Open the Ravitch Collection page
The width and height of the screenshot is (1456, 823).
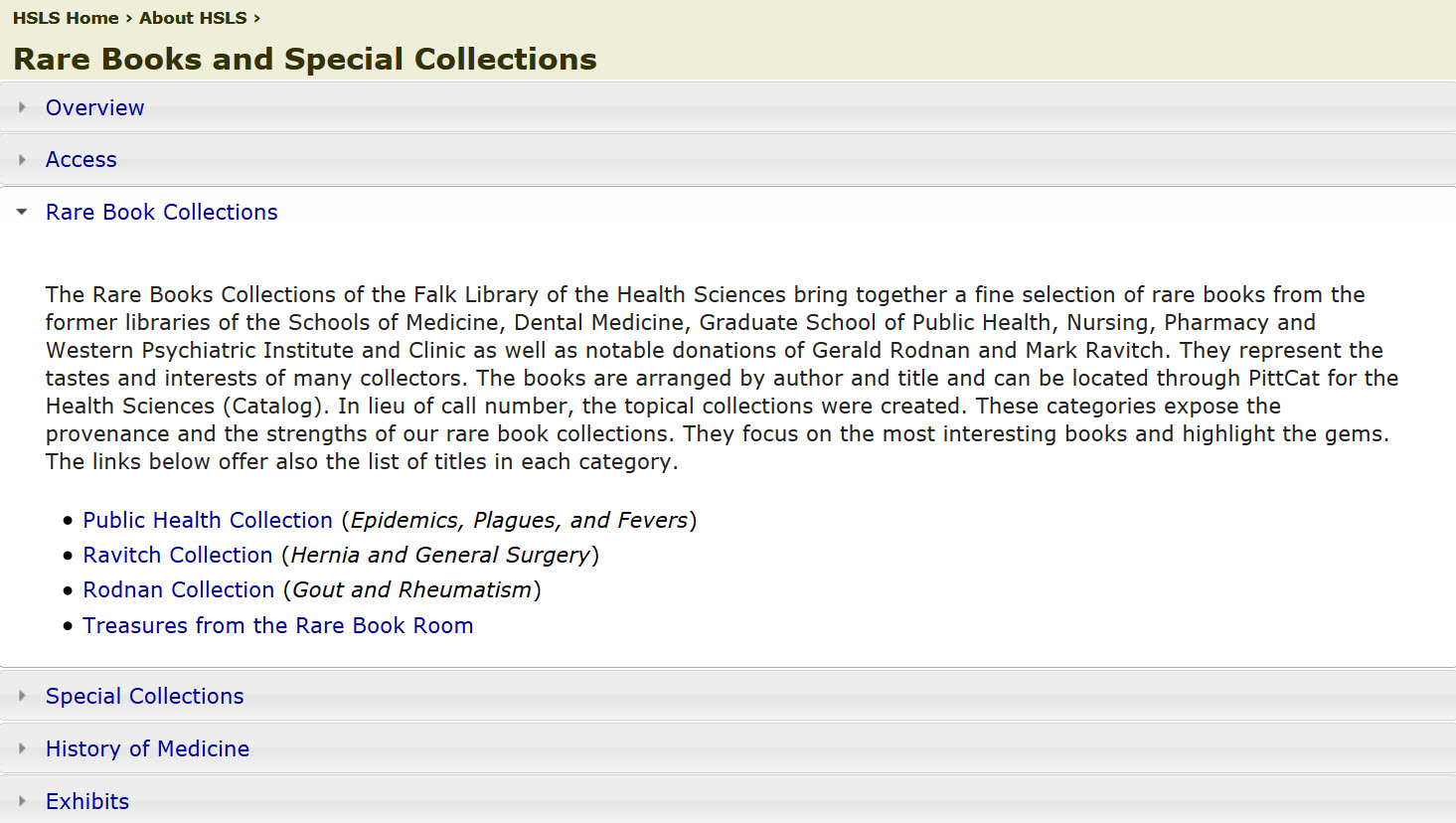(177, 555)
